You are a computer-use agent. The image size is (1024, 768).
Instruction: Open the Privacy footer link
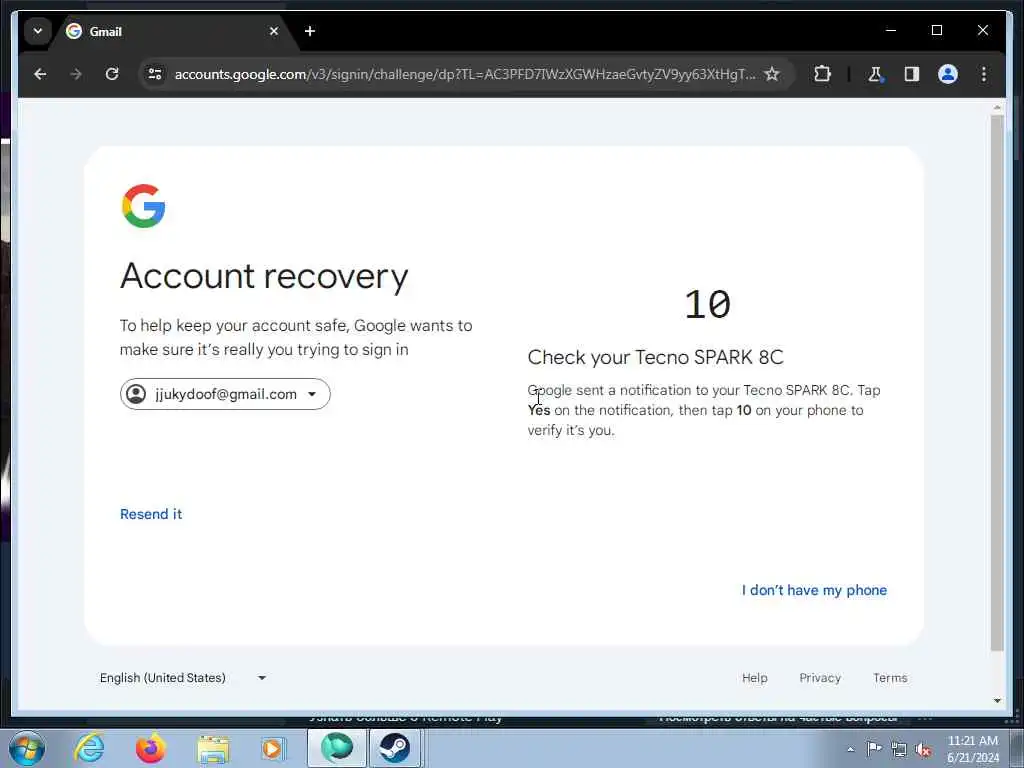[820, 678]
